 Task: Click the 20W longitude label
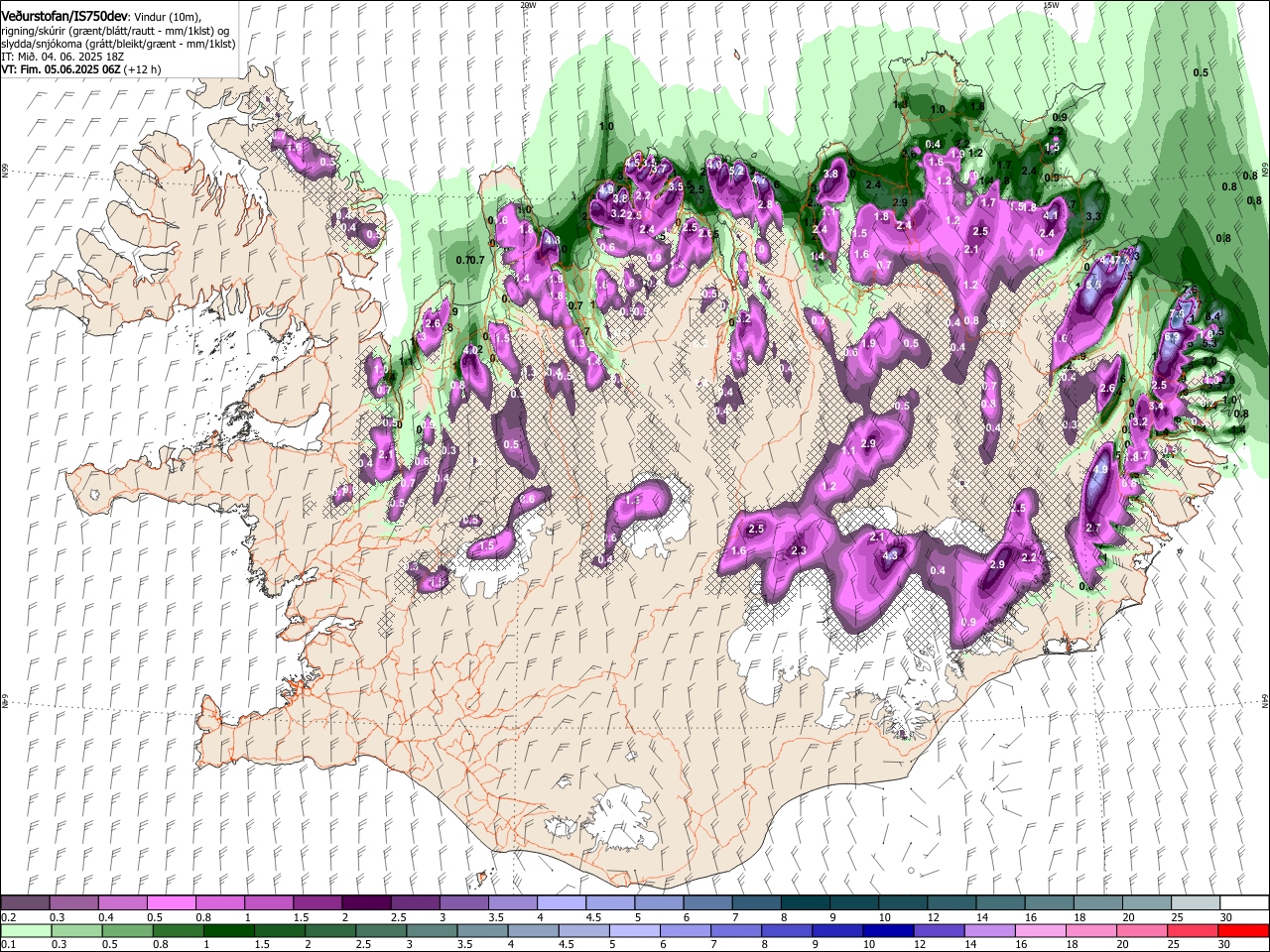(528, 4)
